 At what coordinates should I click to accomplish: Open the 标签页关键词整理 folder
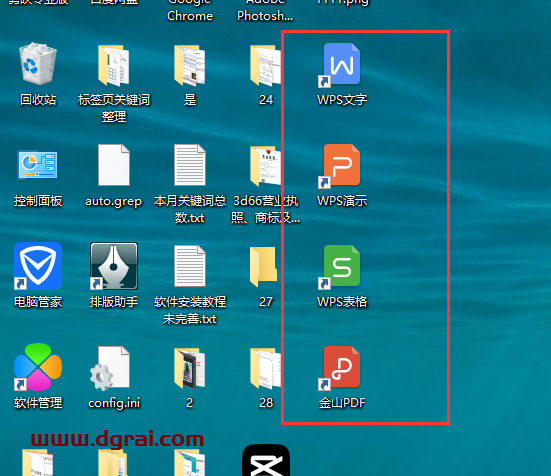pyautogui.click(x=114, y=65)
